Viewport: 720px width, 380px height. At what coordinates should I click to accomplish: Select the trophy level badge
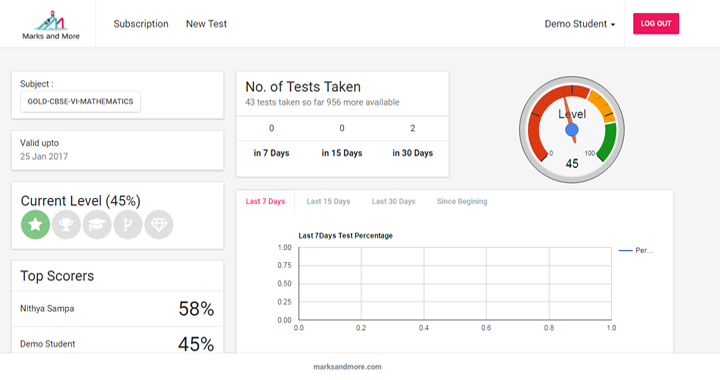(66, 224)
